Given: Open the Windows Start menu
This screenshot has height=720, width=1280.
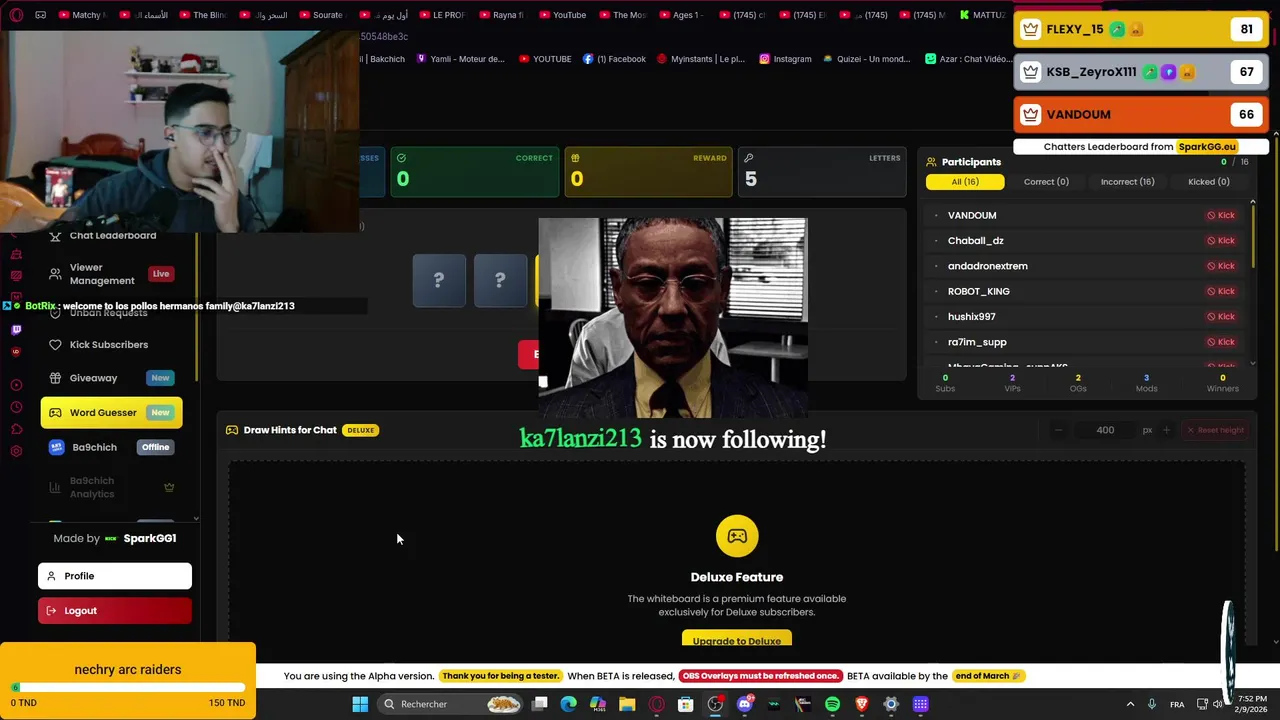Looking at the screenshot, I should click(360, 704).
